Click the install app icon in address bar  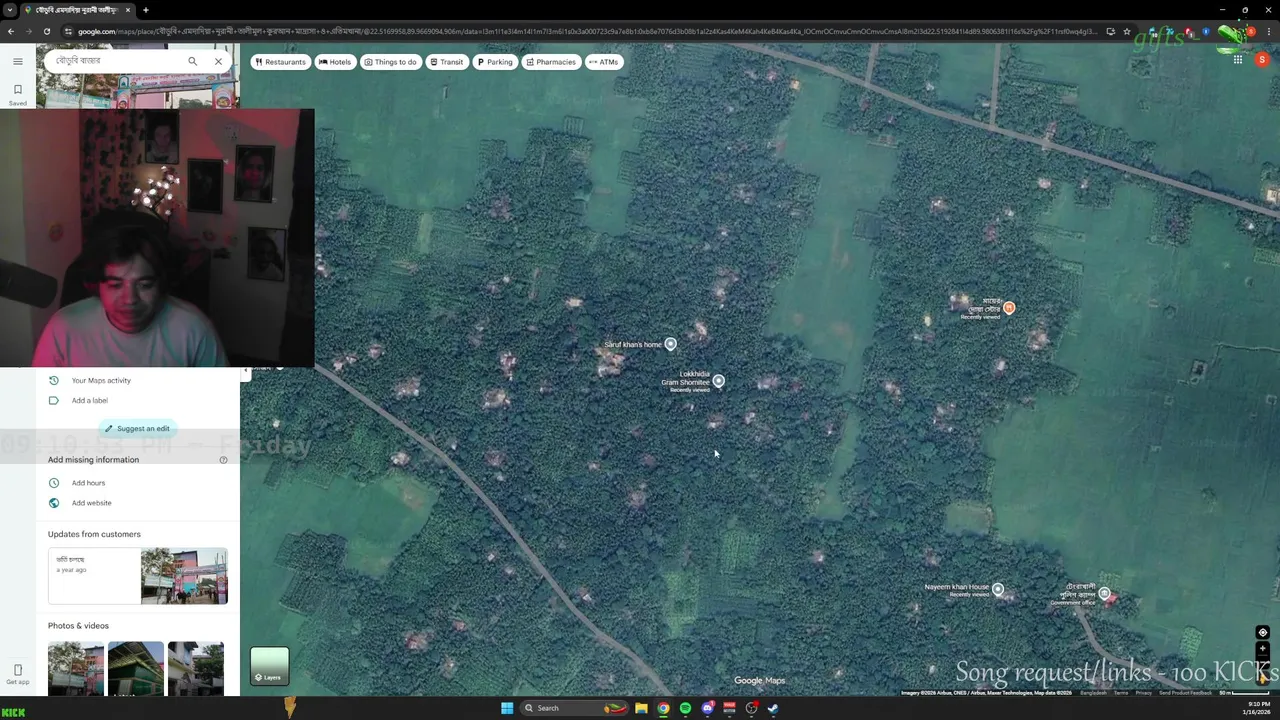pyautogui.click(x=1110, y=31)
